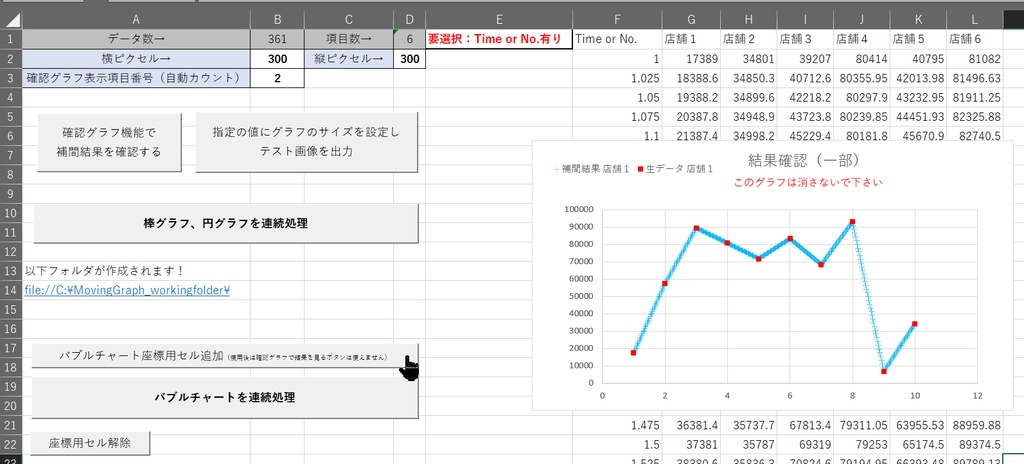This screenshot has width=1024, height=464.
Task: Click the 店舗５ column title cell
Action: coord(918,39)
